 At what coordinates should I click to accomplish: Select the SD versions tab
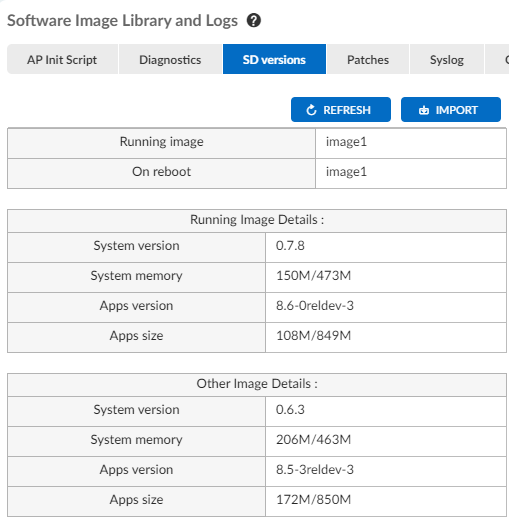coord(274,59)
